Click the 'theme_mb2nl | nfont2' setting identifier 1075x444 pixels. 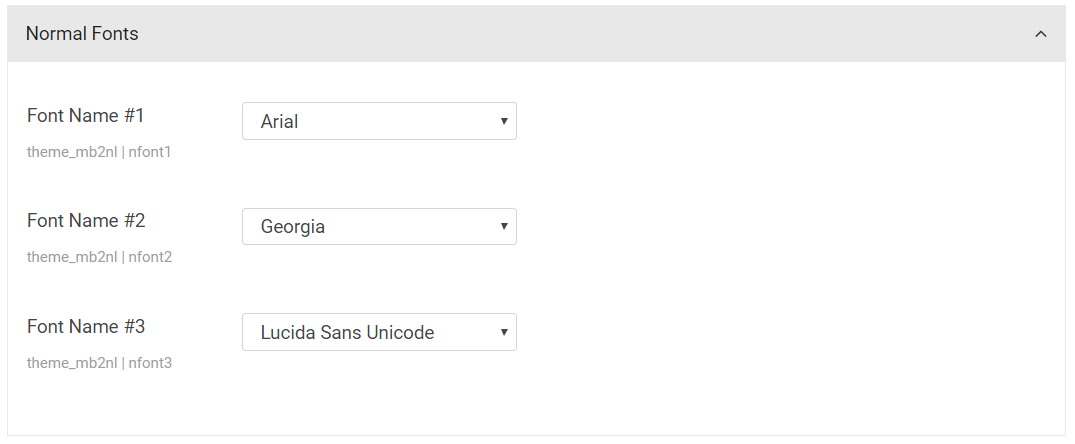99,257
